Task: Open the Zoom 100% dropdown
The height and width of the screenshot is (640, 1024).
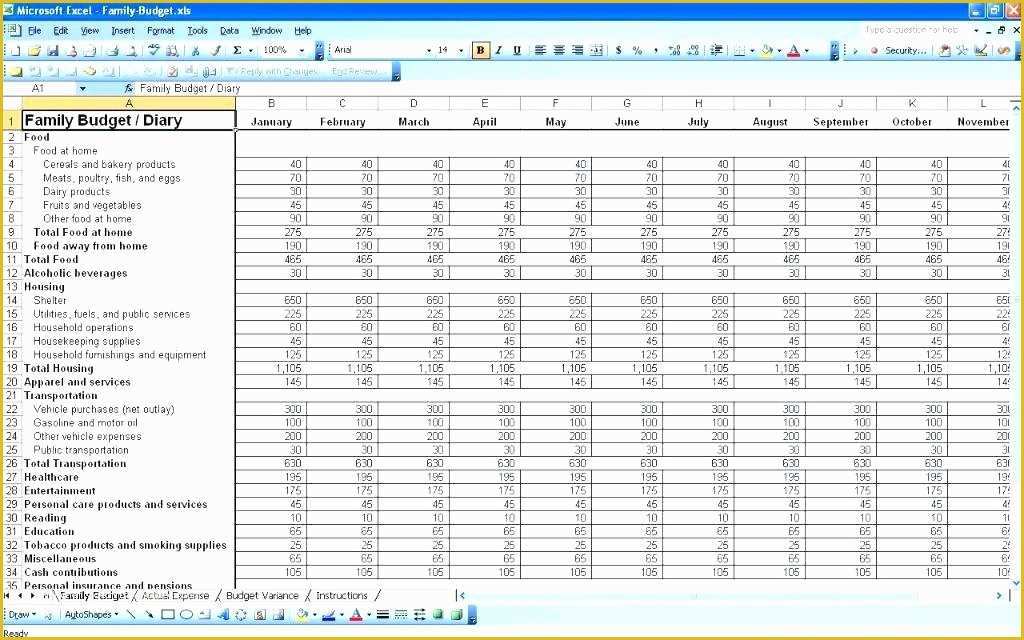Action: coord(302,50)
